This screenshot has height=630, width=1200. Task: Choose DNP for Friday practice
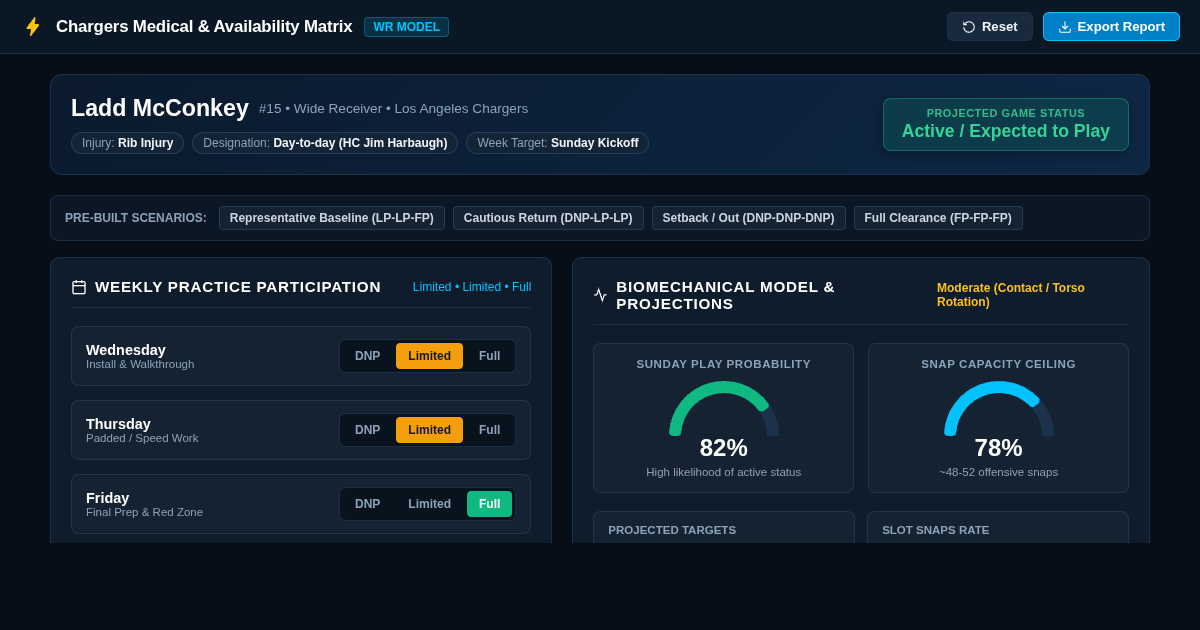coord(367,504)
